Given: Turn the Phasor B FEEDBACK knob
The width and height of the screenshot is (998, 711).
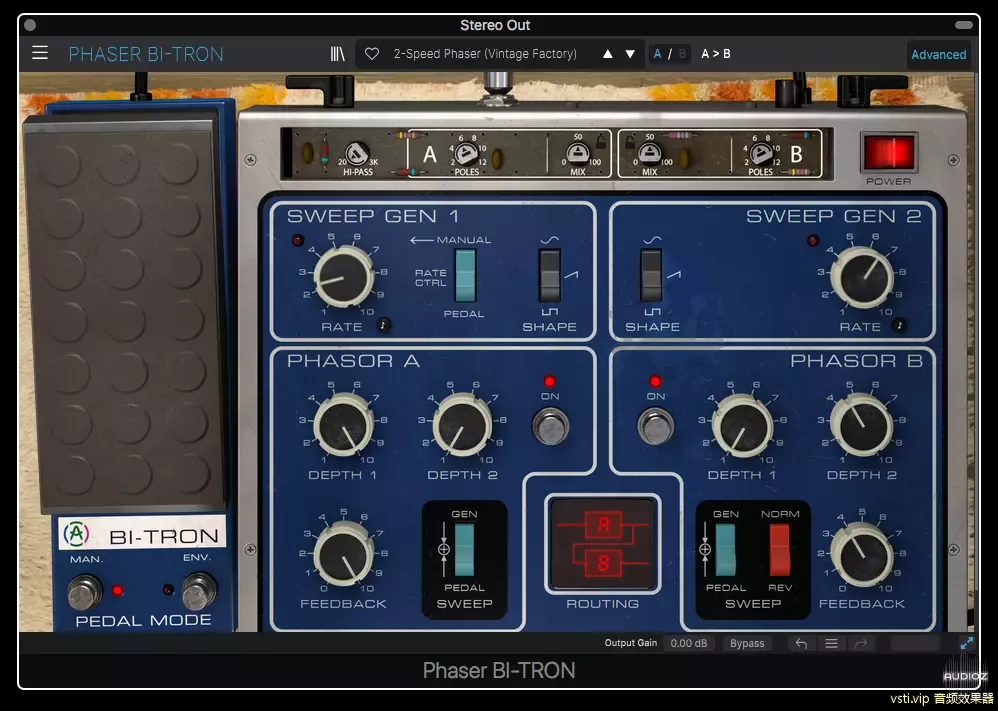Looking at the screenshot, I should [x=862, y=554].
